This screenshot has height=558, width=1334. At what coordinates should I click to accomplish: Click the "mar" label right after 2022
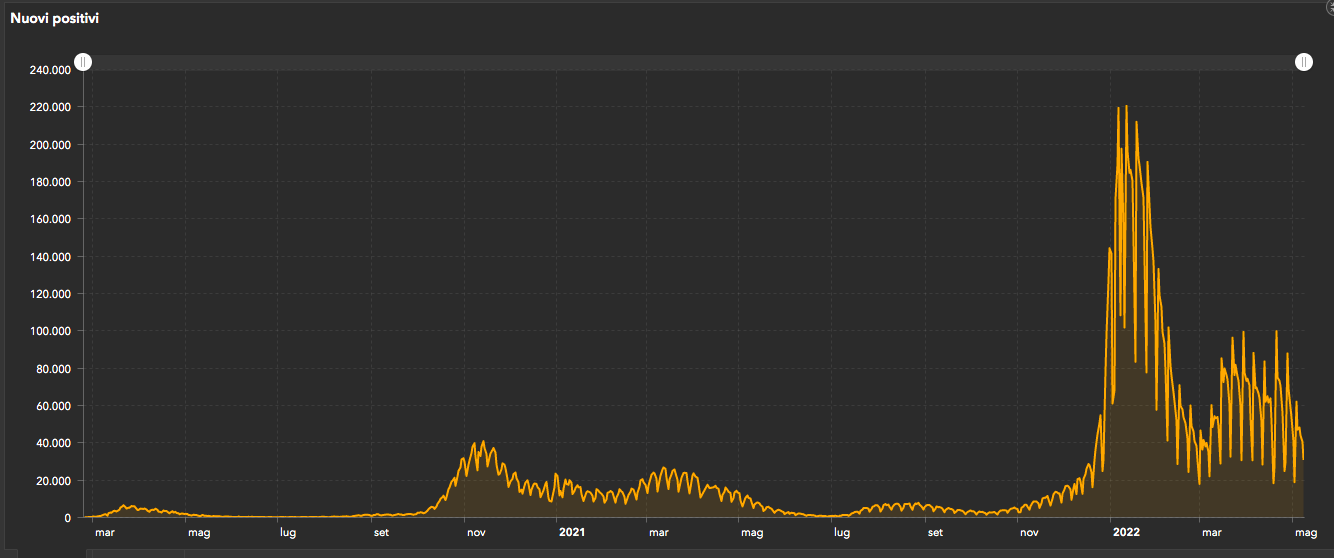(x=1211, y=533)
